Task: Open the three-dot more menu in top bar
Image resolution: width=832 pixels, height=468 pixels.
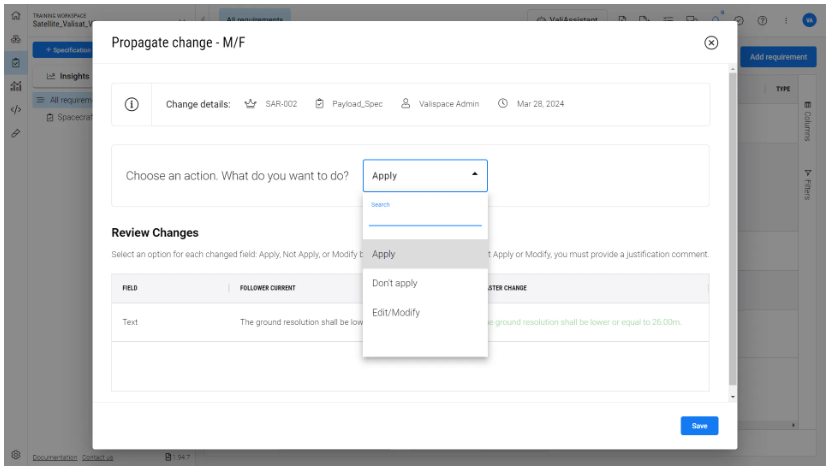Action: 786,21
